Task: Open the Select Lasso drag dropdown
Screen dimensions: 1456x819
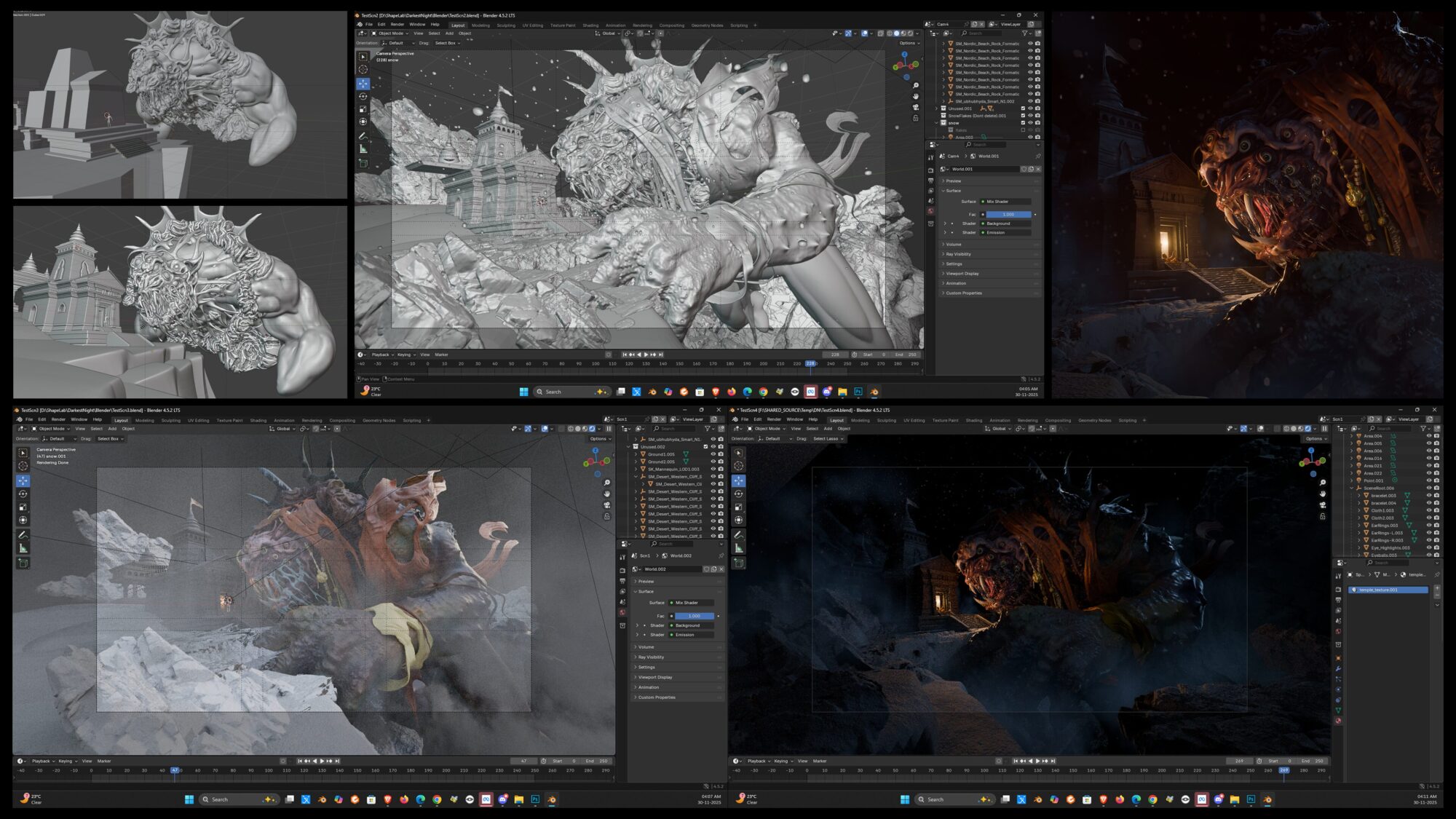Action: tap(828, 439)
